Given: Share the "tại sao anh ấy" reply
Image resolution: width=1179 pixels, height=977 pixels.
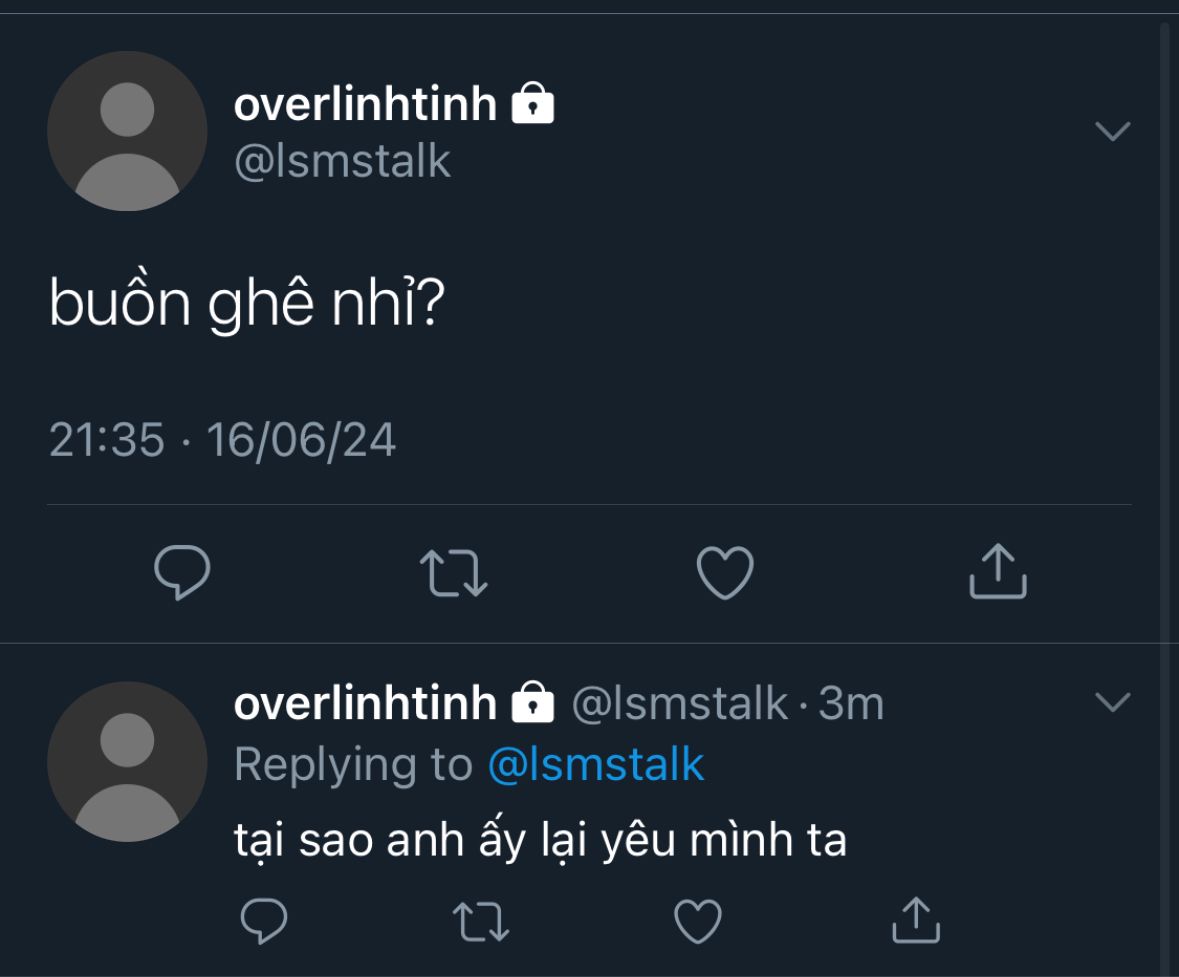Looking at the screenshot, I should [915, 920].
